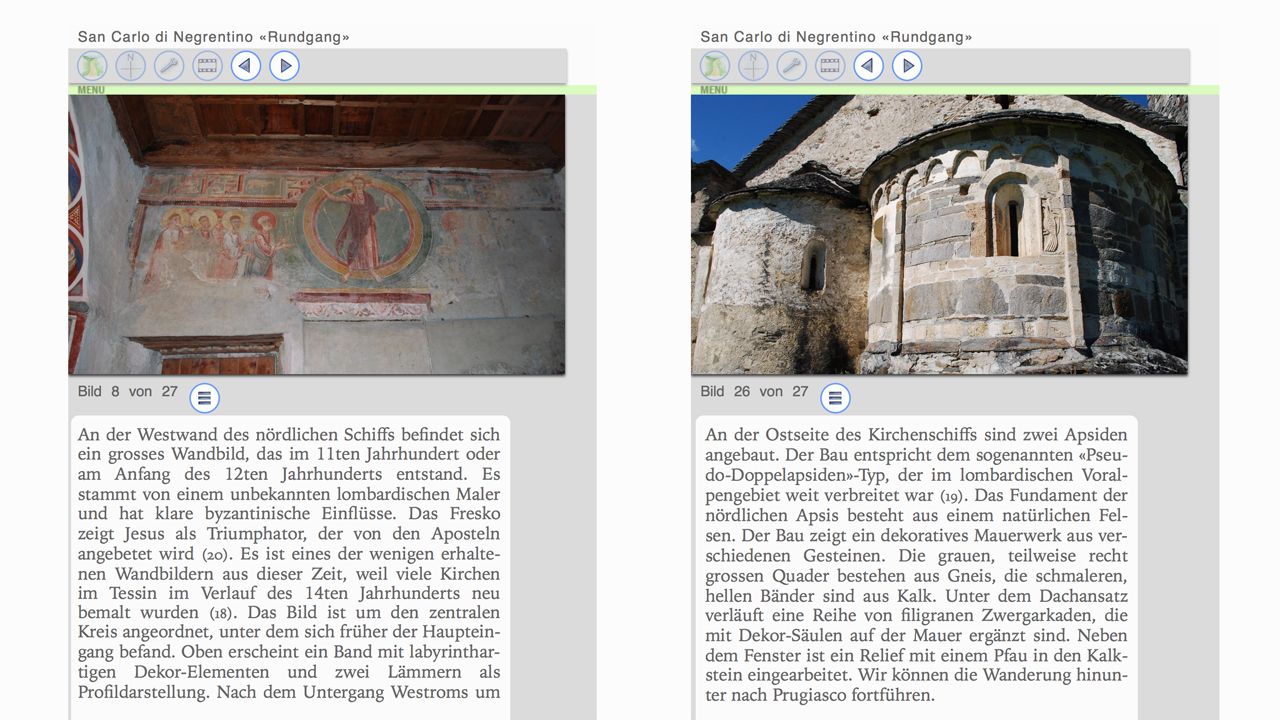Expand image list button beside 'Bild 8 von 27'
This screenshot has height=720, width=1280.
click(x=204, y=398)
